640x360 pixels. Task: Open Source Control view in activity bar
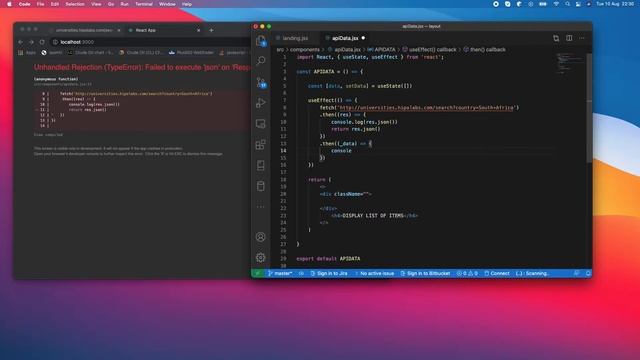pos(261,82)
